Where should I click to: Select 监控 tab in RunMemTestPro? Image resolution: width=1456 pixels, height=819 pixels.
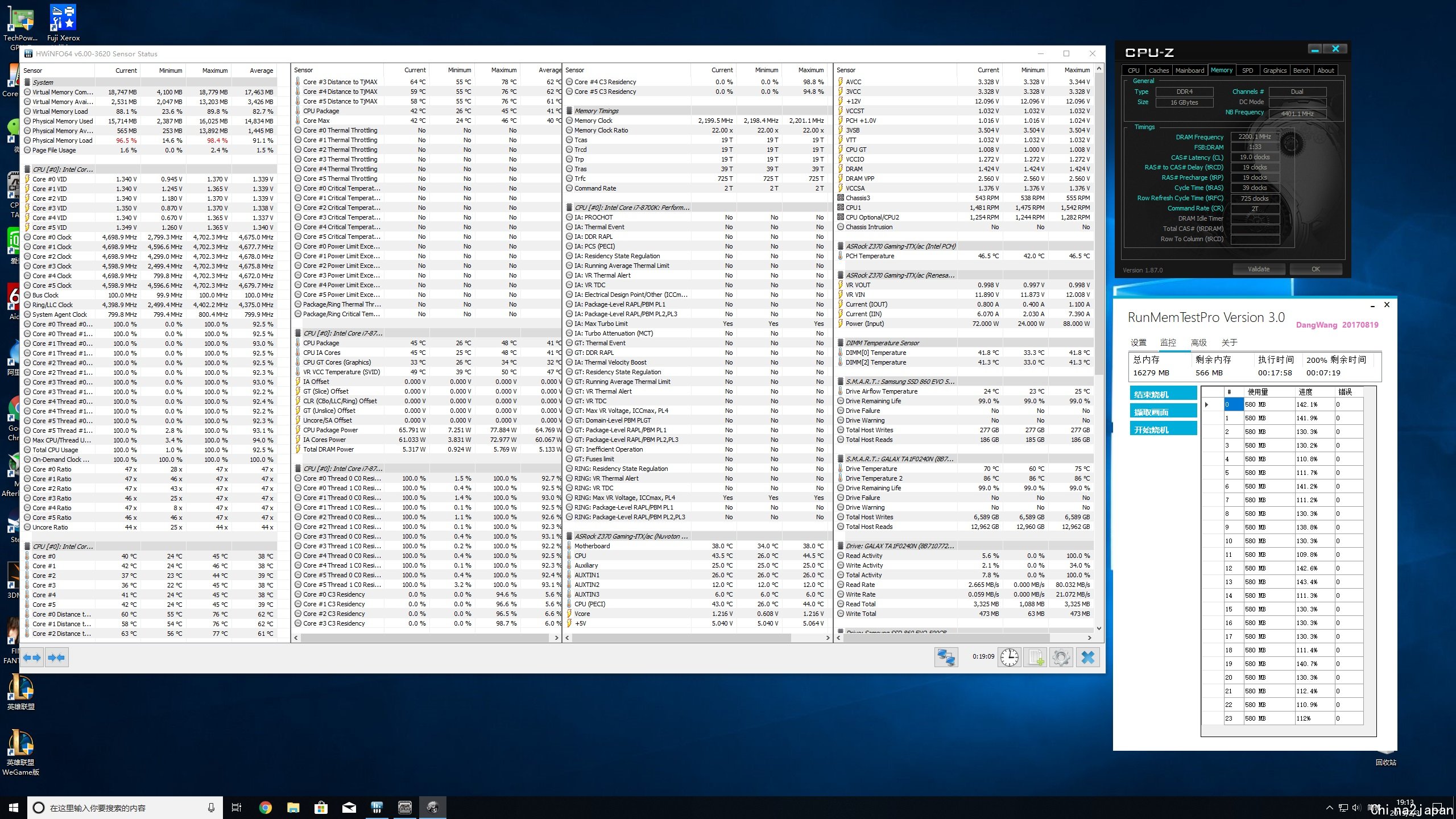1168,342
